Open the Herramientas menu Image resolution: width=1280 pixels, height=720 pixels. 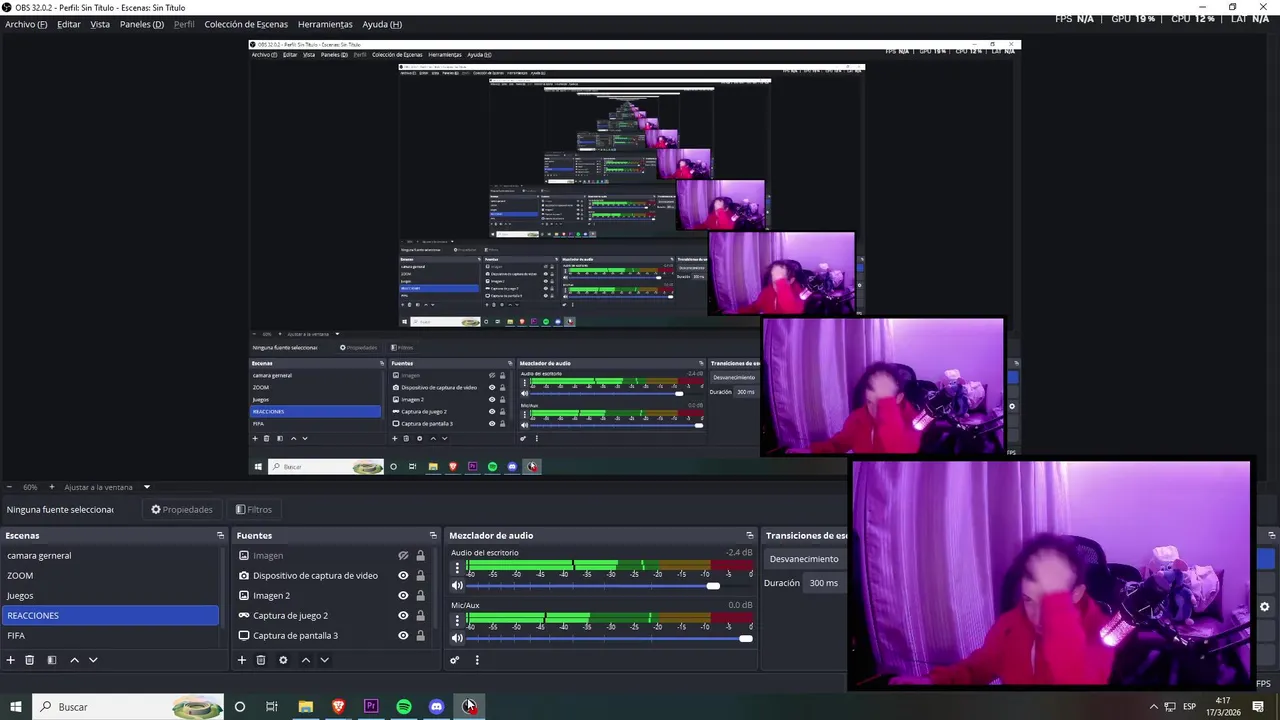pos(325,24)
